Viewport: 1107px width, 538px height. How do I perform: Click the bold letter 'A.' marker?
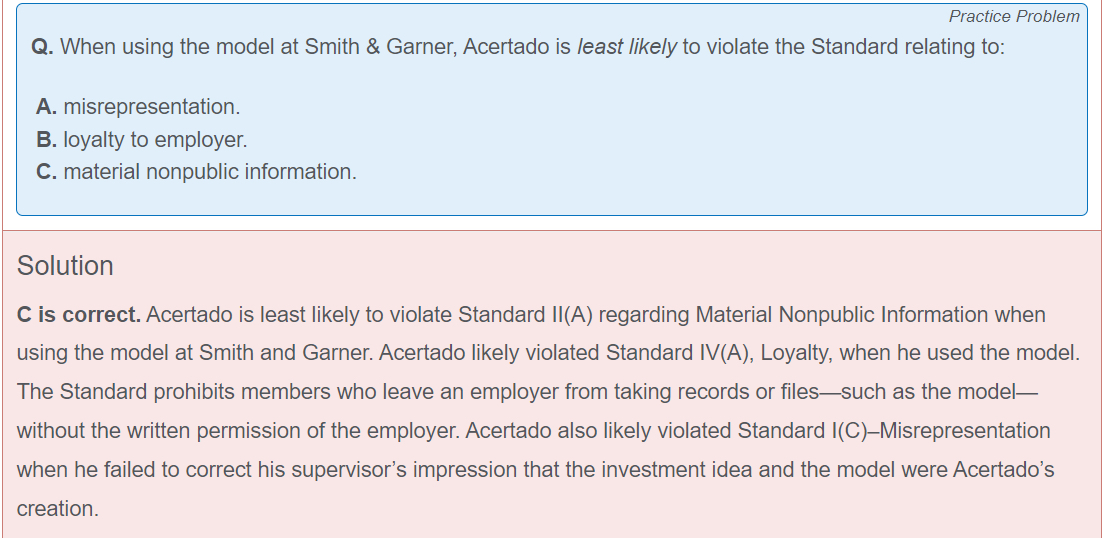(x=47, y=106)
